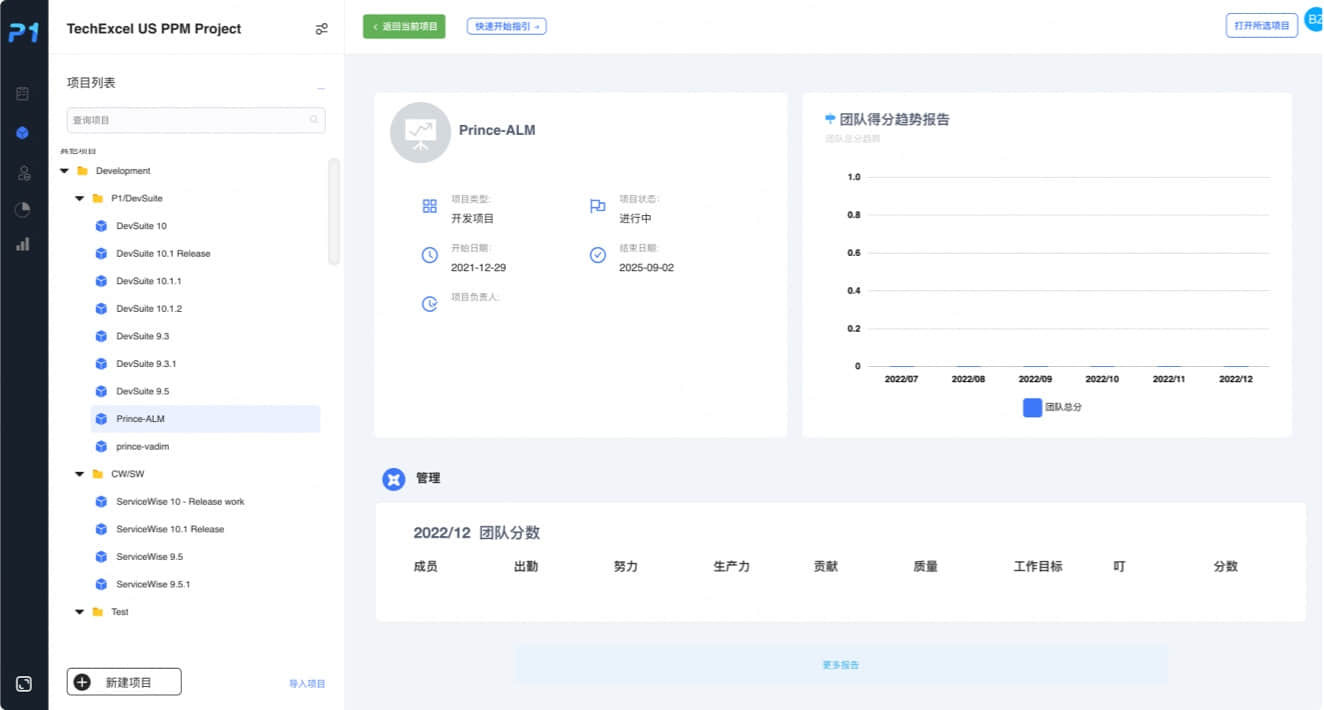
Task: Click chart label 2022/12
Action: tap(1236, 380)
